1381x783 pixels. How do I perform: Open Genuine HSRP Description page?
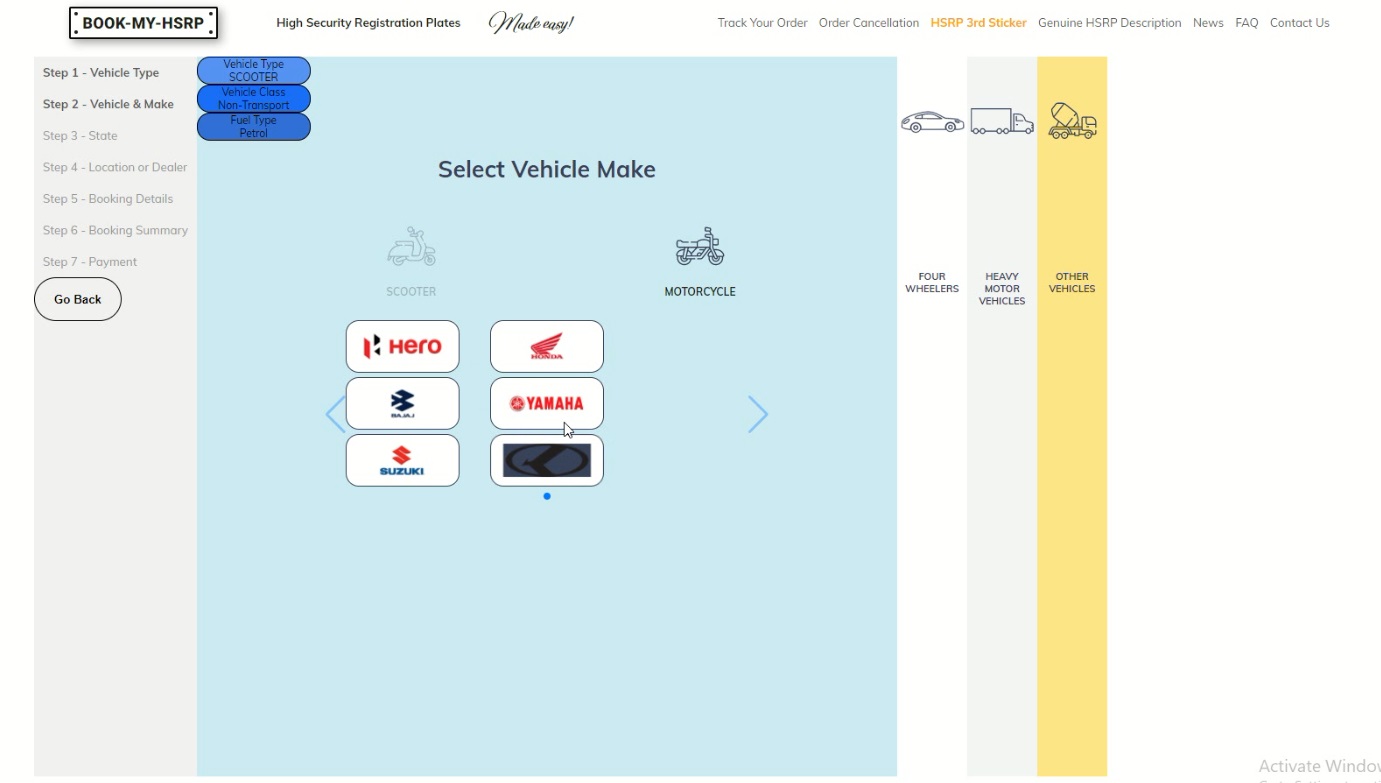pos(1109,23)
